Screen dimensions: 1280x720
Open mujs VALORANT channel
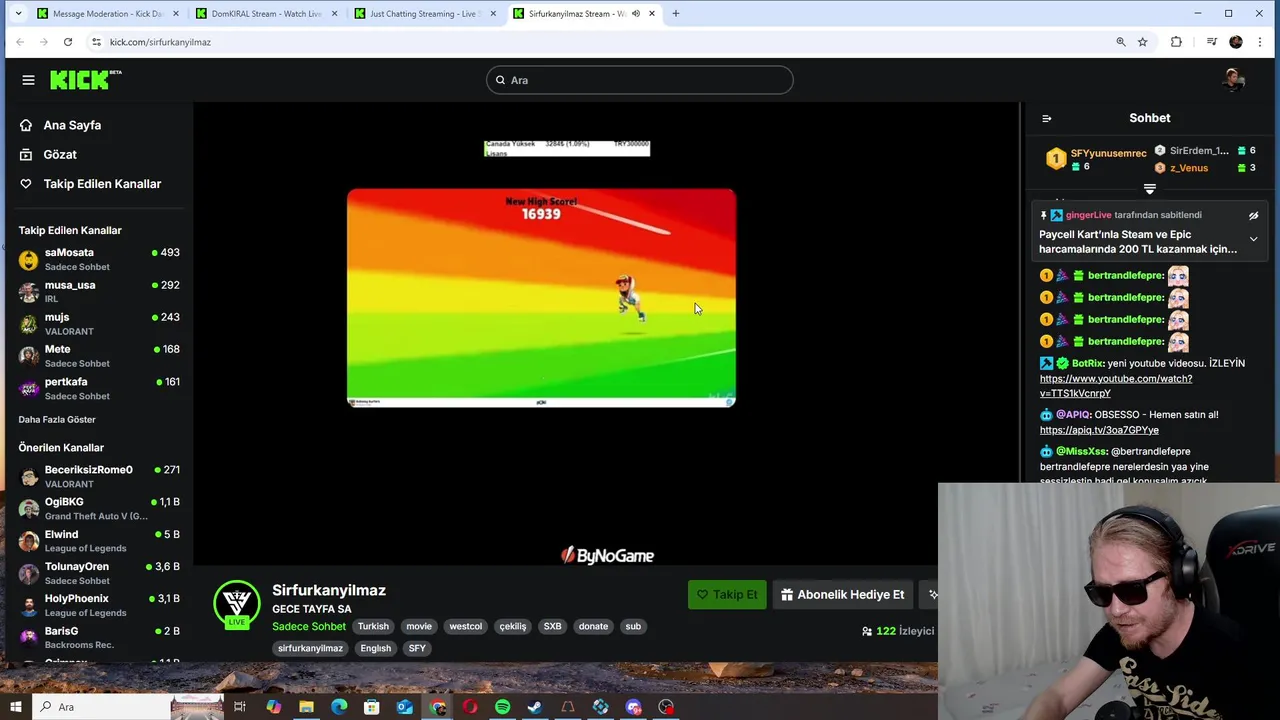(x=98, y=323)
